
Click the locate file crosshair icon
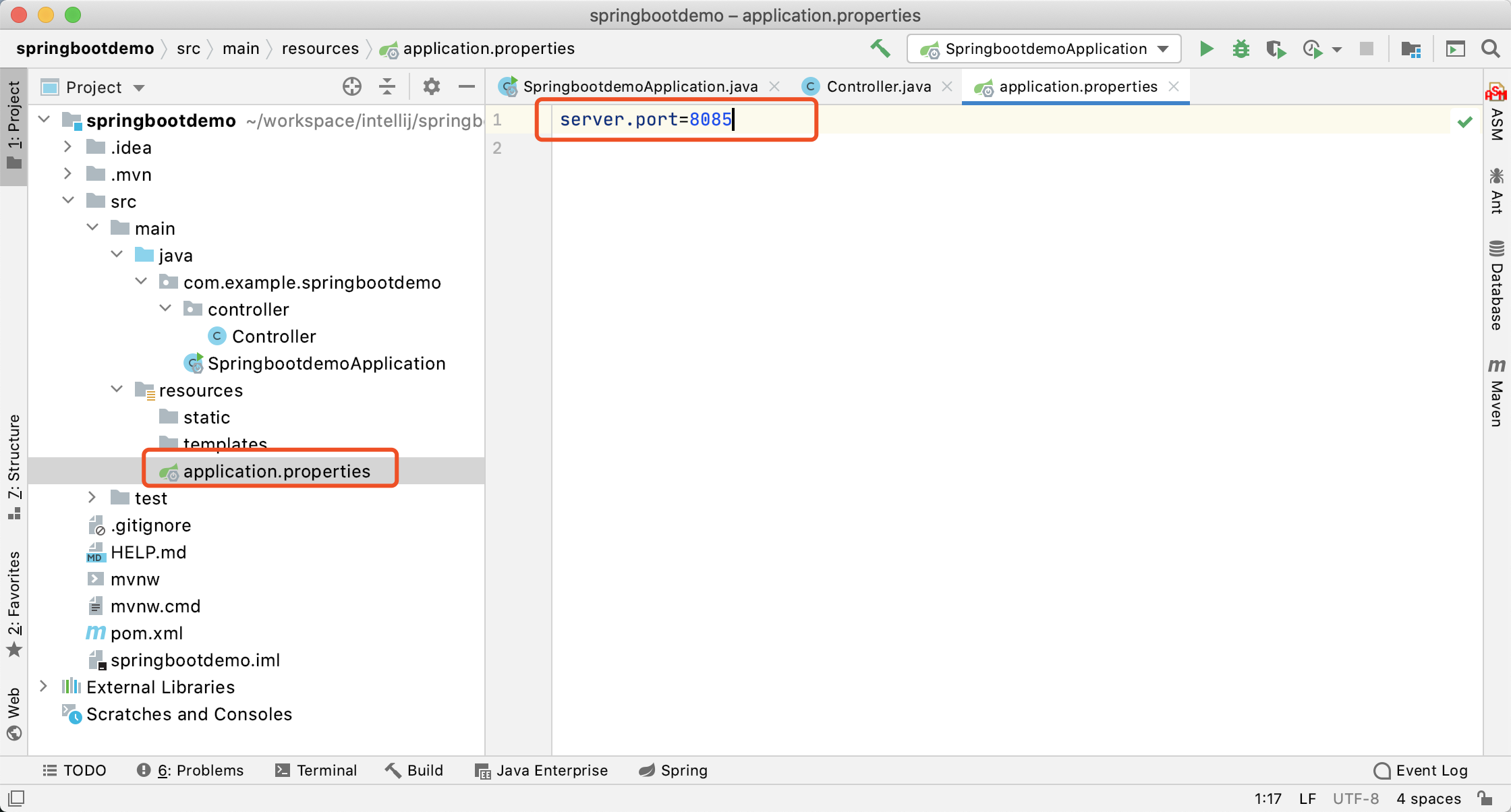coord(351,87)
